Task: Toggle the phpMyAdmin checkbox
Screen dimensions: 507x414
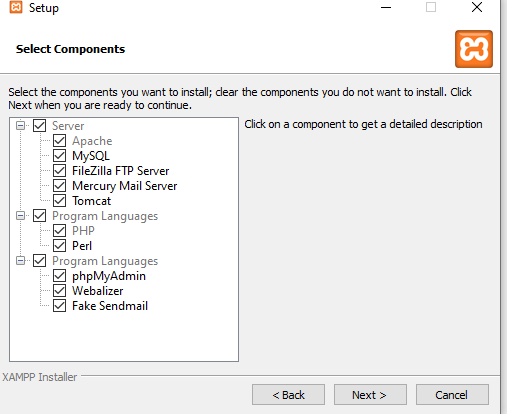Action: [x=59, y=276]
